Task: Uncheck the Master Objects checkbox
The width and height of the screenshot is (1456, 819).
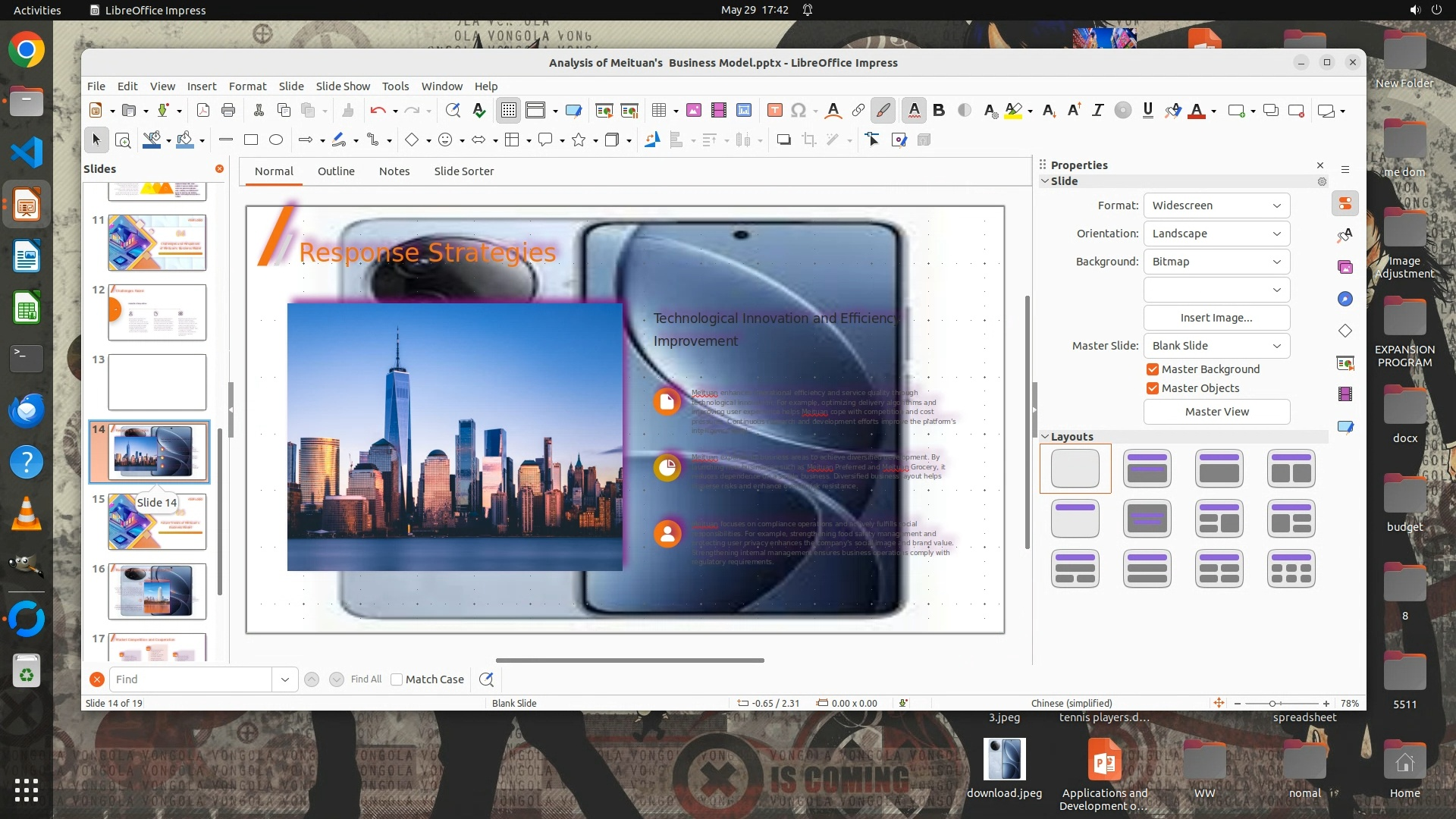Action: [1153, 388]
